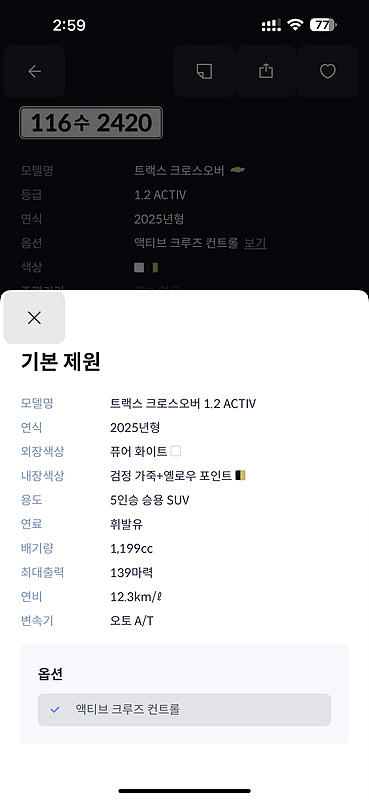Tap the battery indicator showing 77

point(323,25)
